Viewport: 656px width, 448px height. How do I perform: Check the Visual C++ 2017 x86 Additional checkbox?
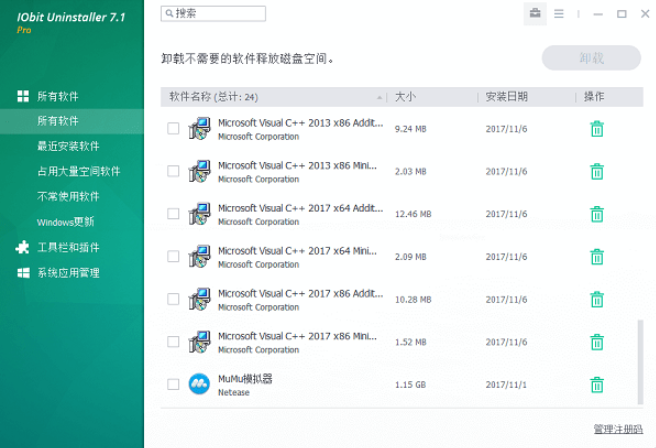tap(173, 299)
